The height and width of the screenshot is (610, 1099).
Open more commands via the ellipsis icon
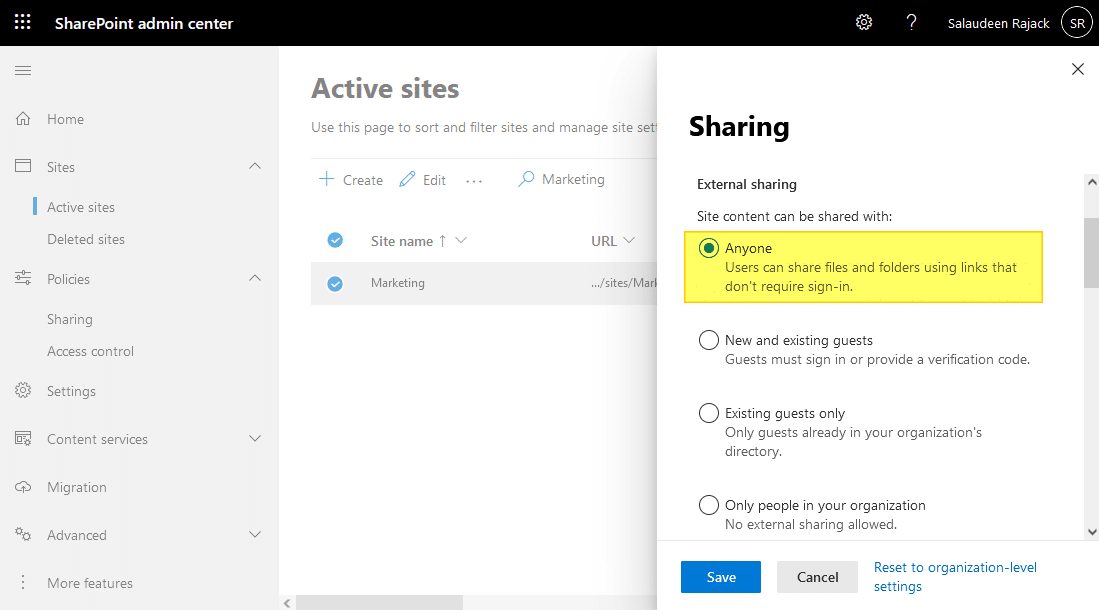474,180
